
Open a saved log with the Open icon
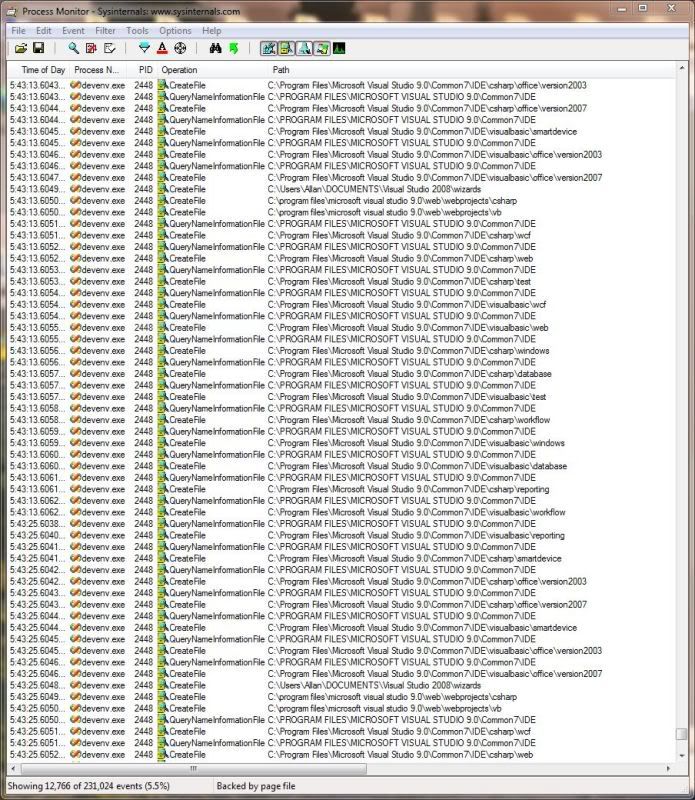pos(21,48)
